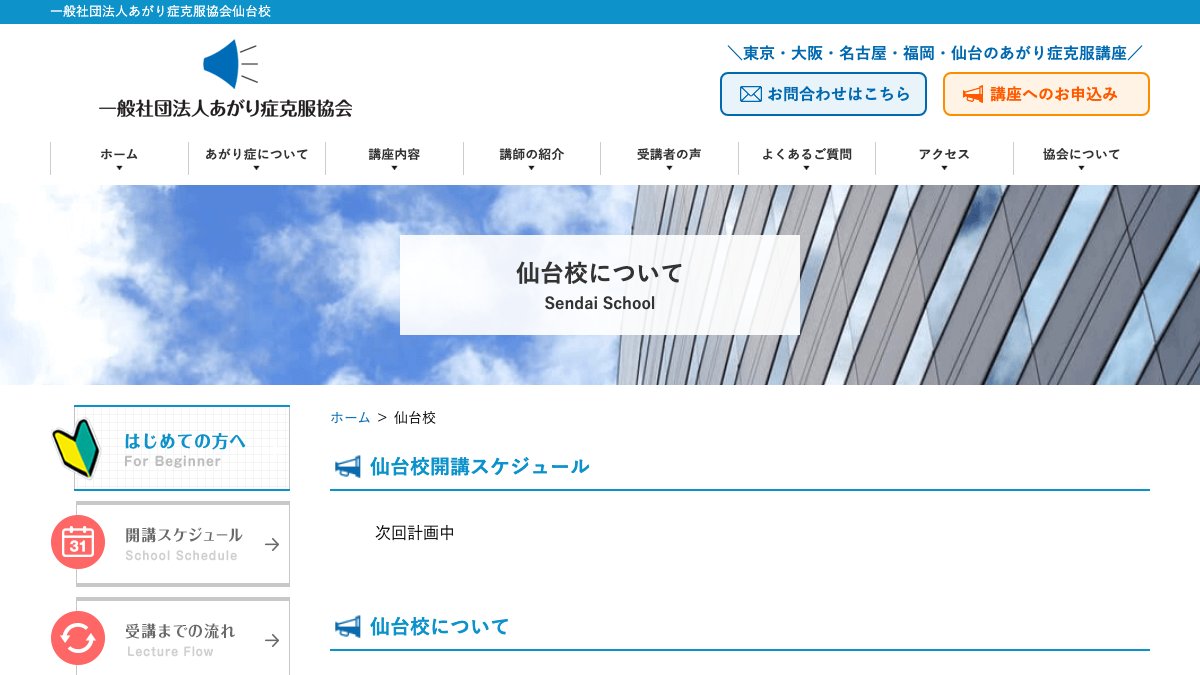Expand dropdown arrow under 講師の紹介
The width and height of the screenshot is (1200, 675).
[532, 168]
